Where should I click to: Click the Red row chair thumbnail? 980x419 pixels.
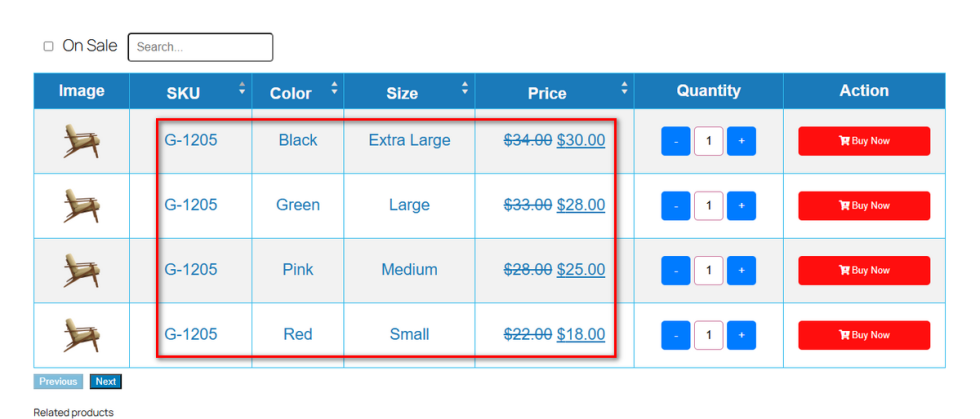[81, 335]
